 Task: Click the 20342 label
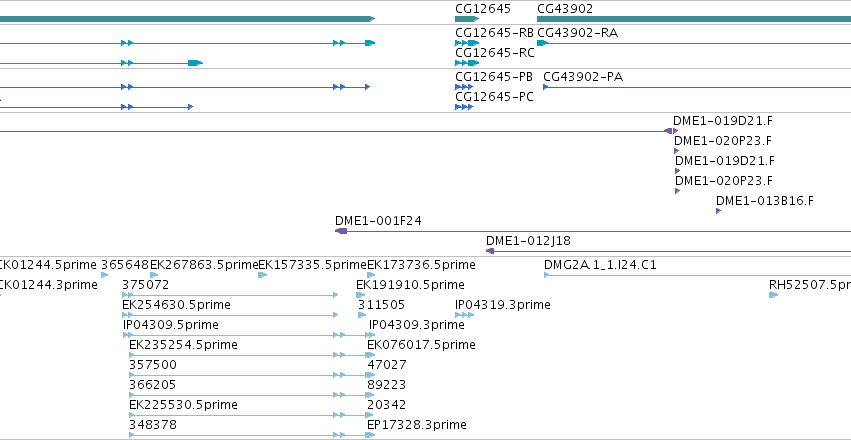tap(386, 405)
